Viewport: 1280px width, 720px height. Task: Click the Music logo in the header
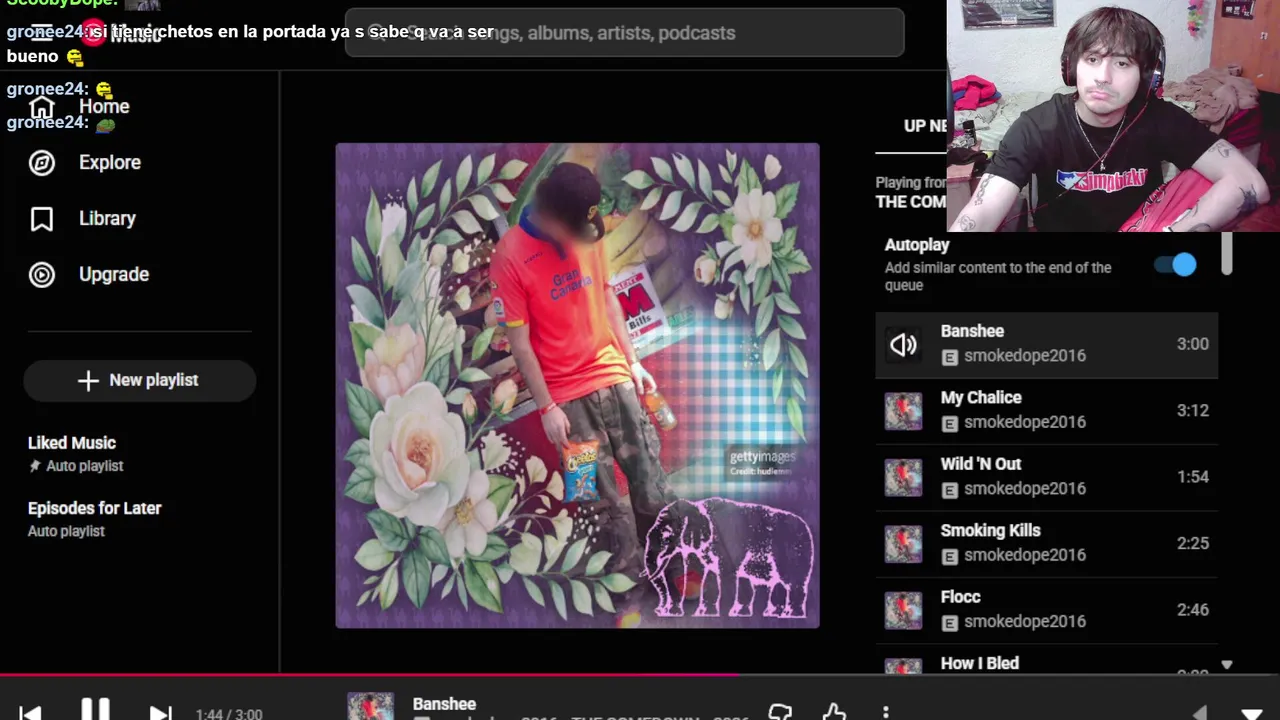(120, 35)
